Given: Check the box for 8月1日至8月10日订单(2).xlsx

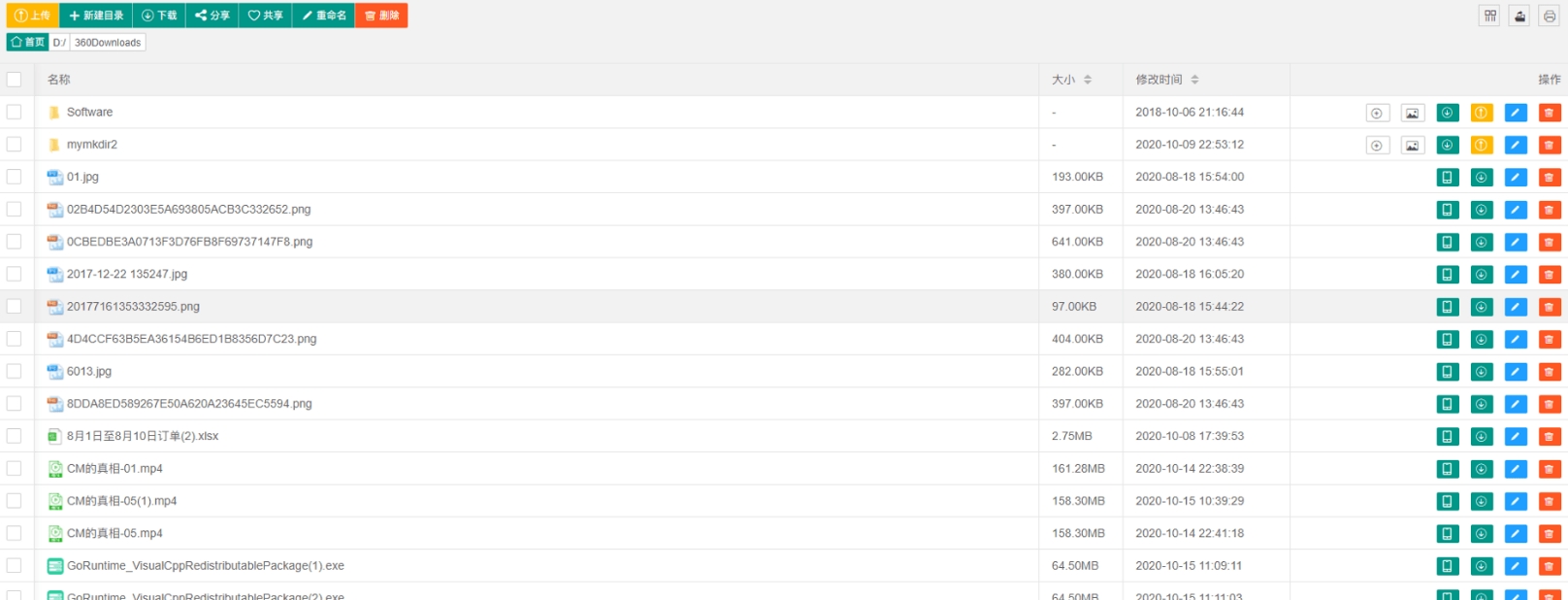Looking at the screenshot, I should [x=14, y=436].
